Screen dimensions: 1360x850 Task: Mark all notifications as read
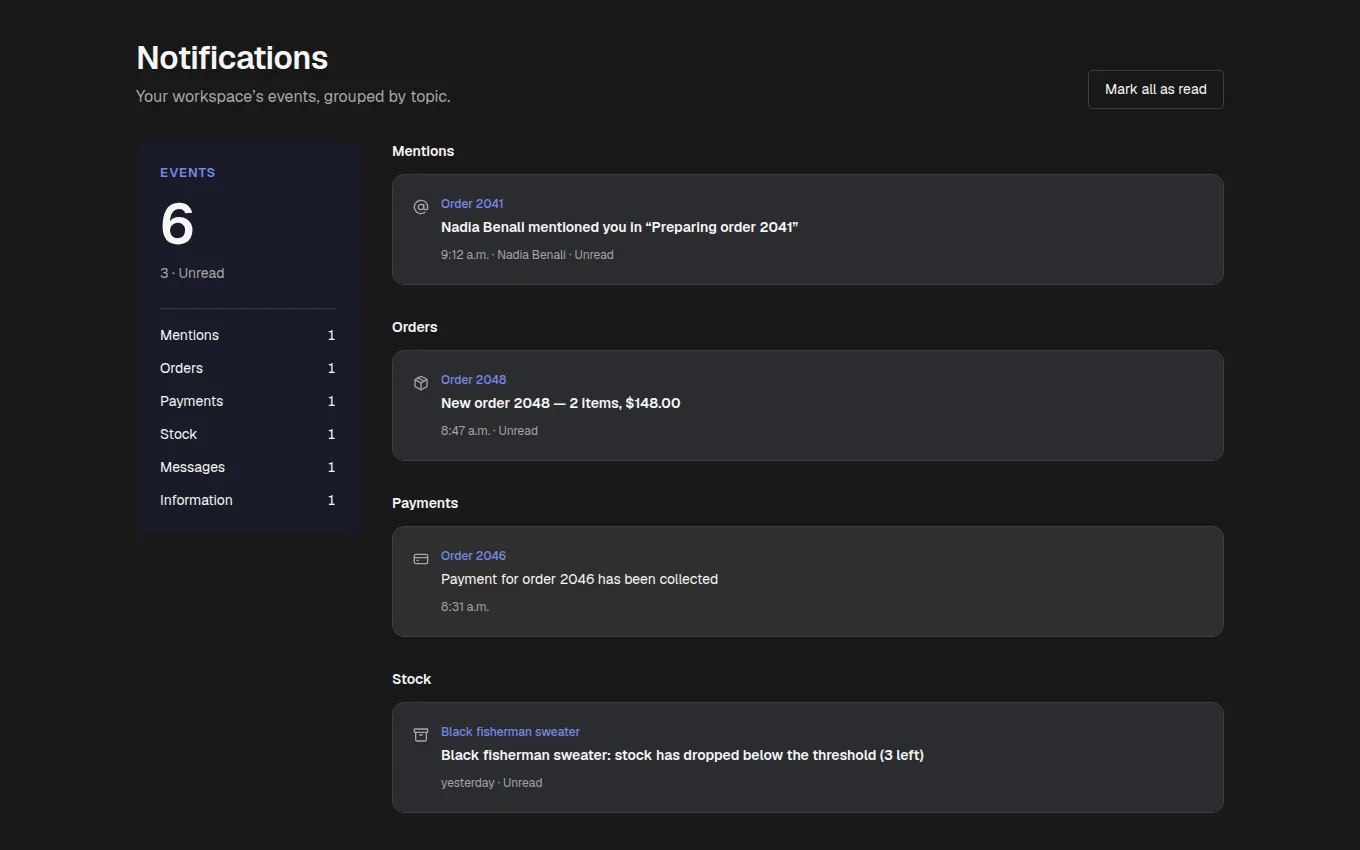(x=1155, y=89)
